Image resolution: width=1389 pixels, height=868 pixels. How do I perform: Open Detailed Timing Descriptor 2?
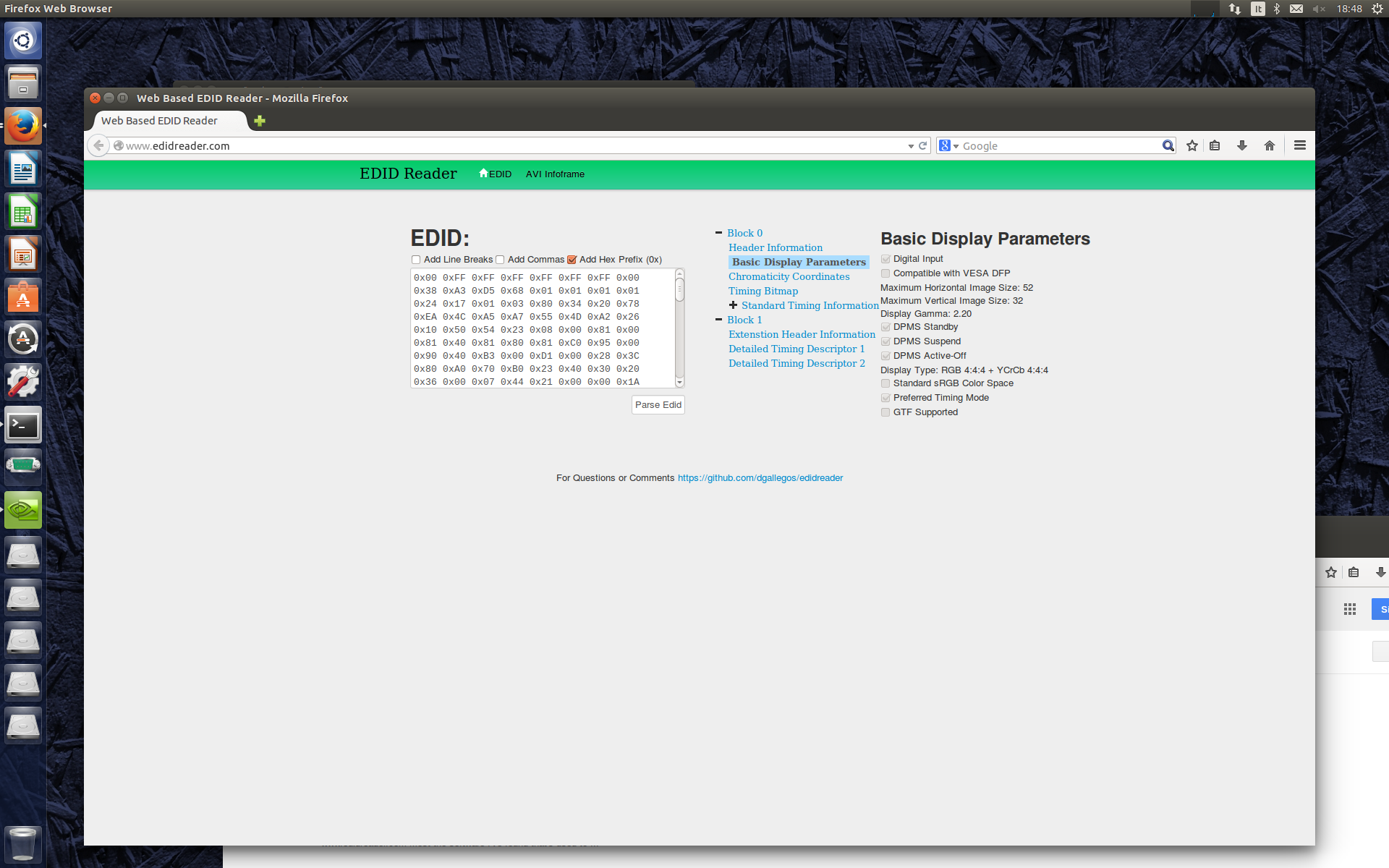797,363
